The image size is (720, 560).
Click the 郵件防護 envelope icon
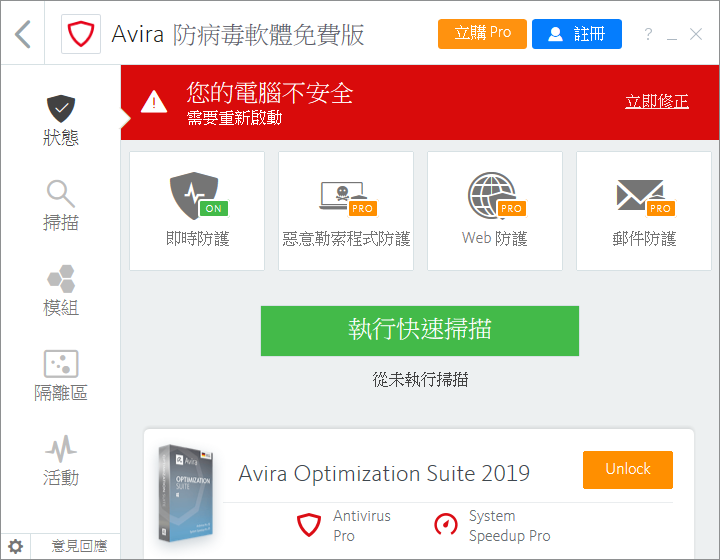[640, 195]
